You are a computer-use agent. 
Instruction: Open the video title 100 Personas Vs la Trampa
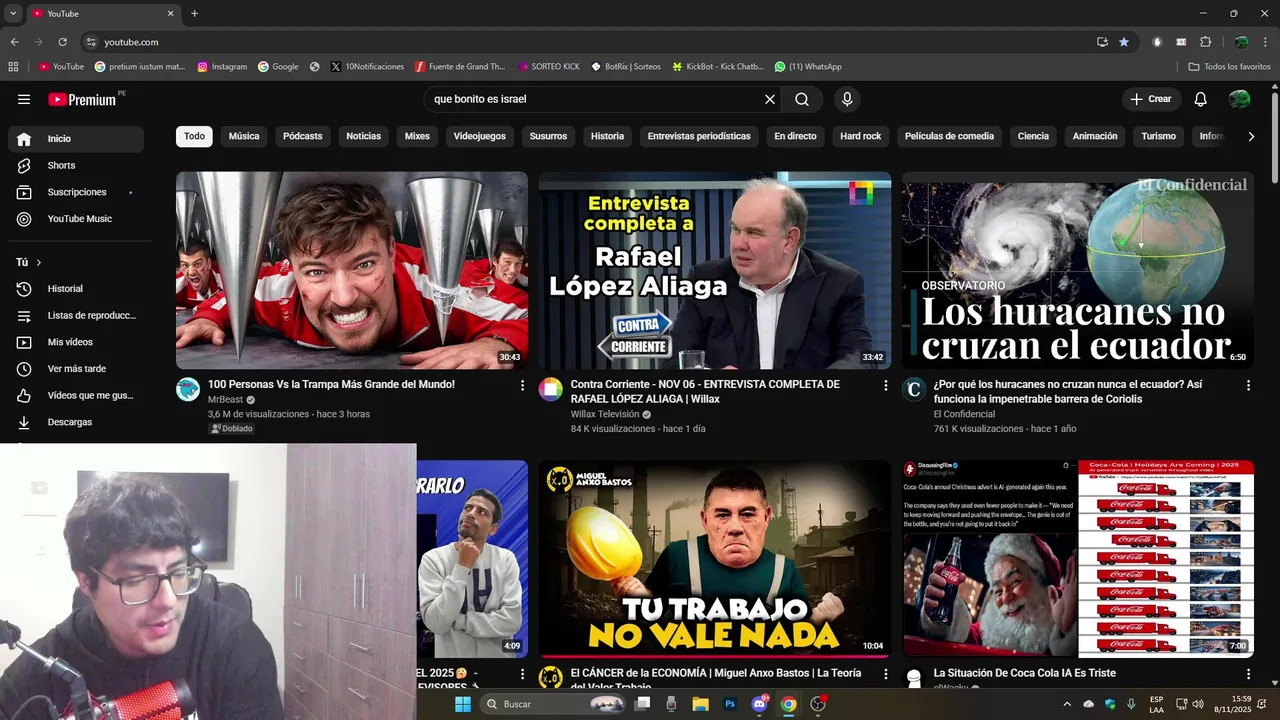coord(331,384)
